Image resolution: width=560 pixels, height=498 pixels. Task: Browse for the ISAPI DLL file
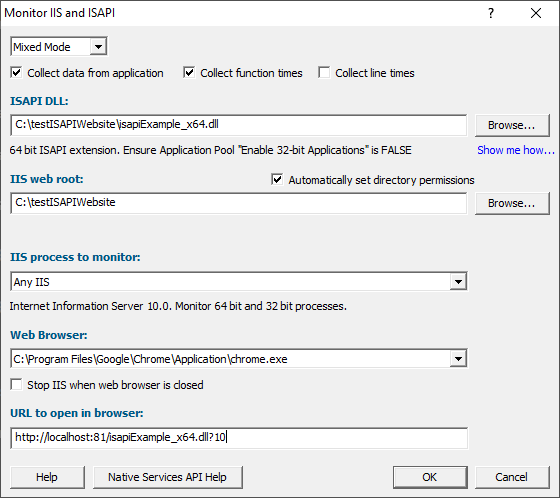pyautogui.click(x=512, y=125)
